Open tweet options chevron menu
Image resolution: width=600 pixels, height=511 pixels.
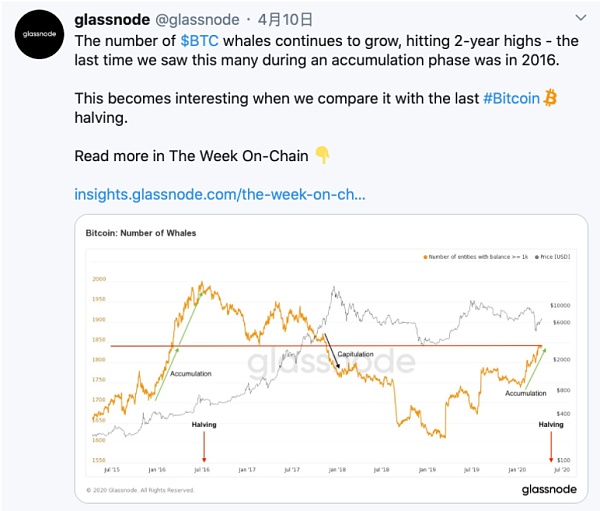(581, 19)
